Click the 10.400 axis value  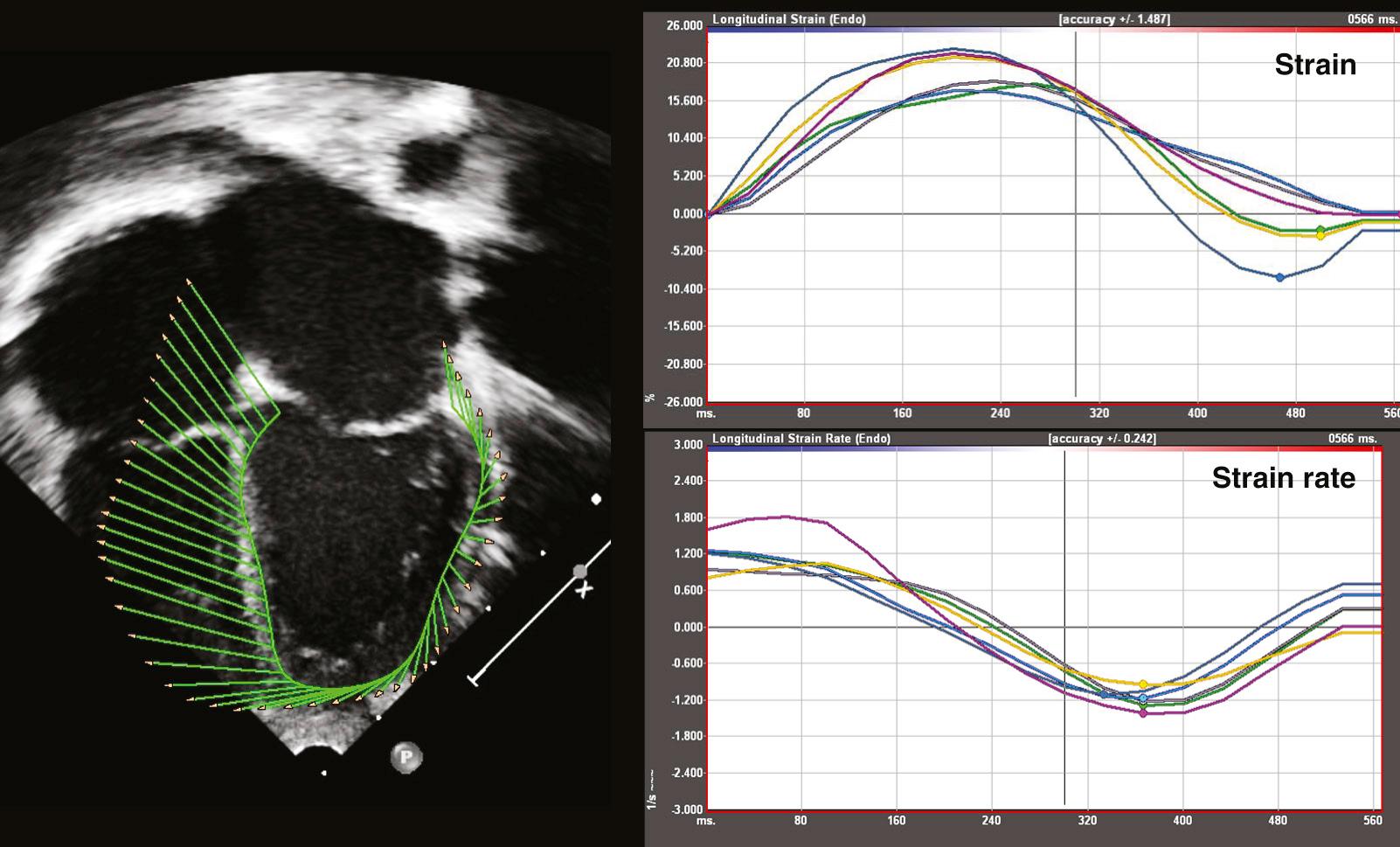coord(684,138)
